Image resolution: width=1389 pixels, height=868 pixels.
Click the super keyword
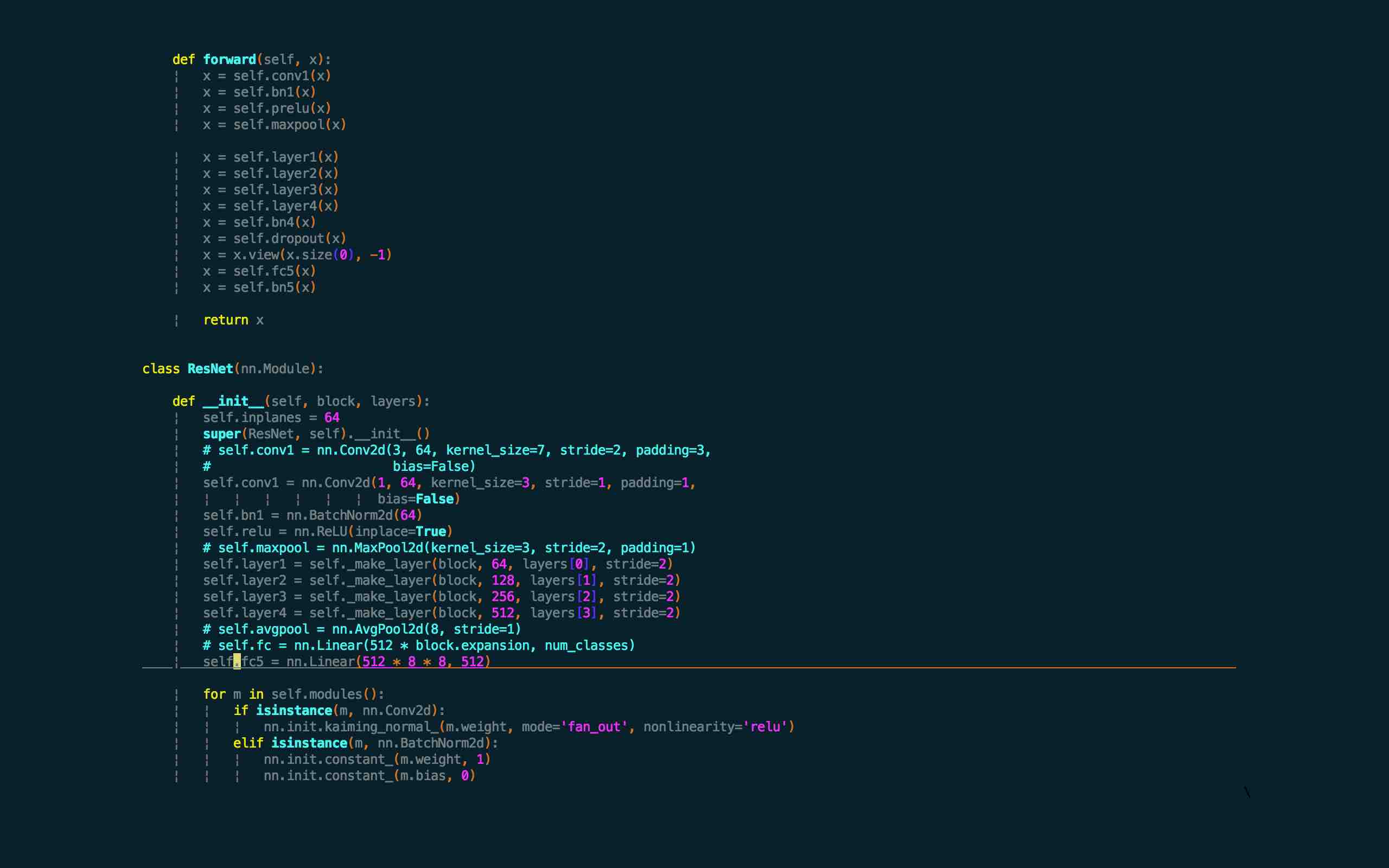click(x=221, y=434)
